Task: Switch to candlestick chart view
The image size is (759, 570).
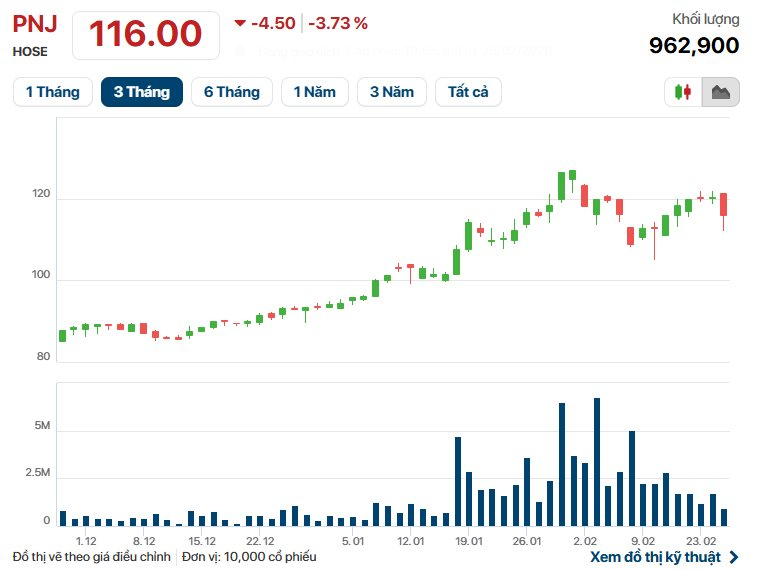Action: pos(684,92)
